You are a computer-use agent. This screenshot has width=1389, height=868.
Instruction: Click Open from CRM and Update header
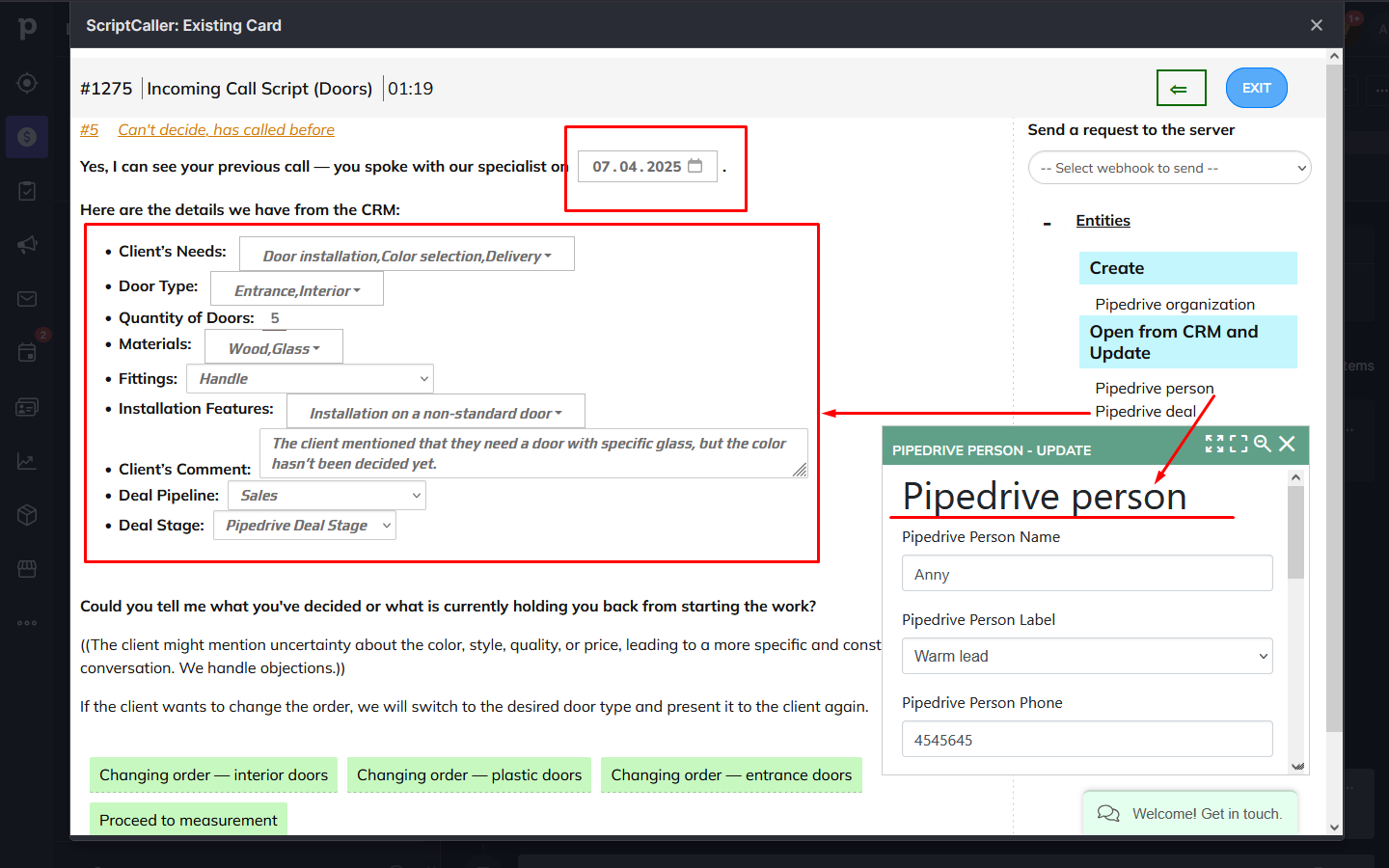point(1187,342)
